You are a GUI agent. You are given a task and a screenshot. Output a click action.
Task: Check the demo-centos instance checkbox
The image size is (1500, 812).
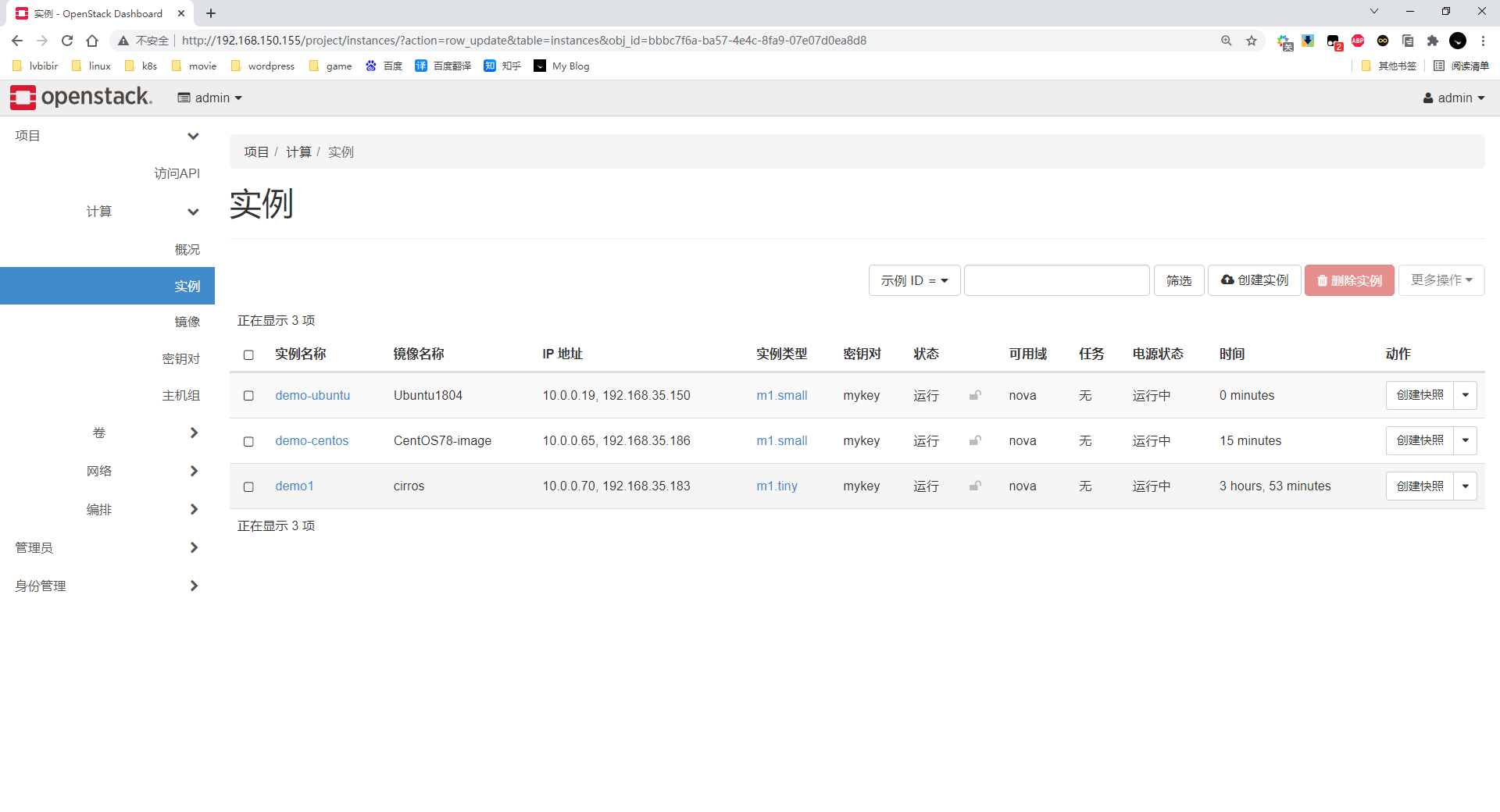tap(248, 441)
